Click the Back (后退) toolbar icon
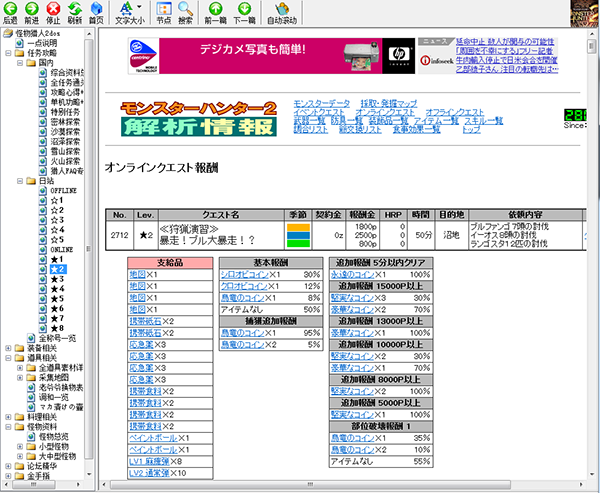 [10, 8]
